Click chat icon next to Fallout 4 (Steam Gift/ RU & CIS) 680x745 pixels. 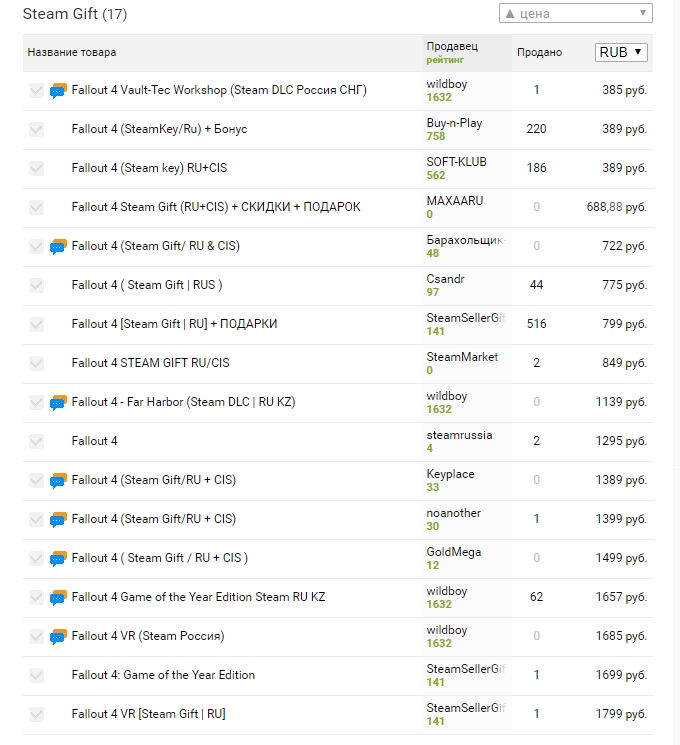(58, 246)
